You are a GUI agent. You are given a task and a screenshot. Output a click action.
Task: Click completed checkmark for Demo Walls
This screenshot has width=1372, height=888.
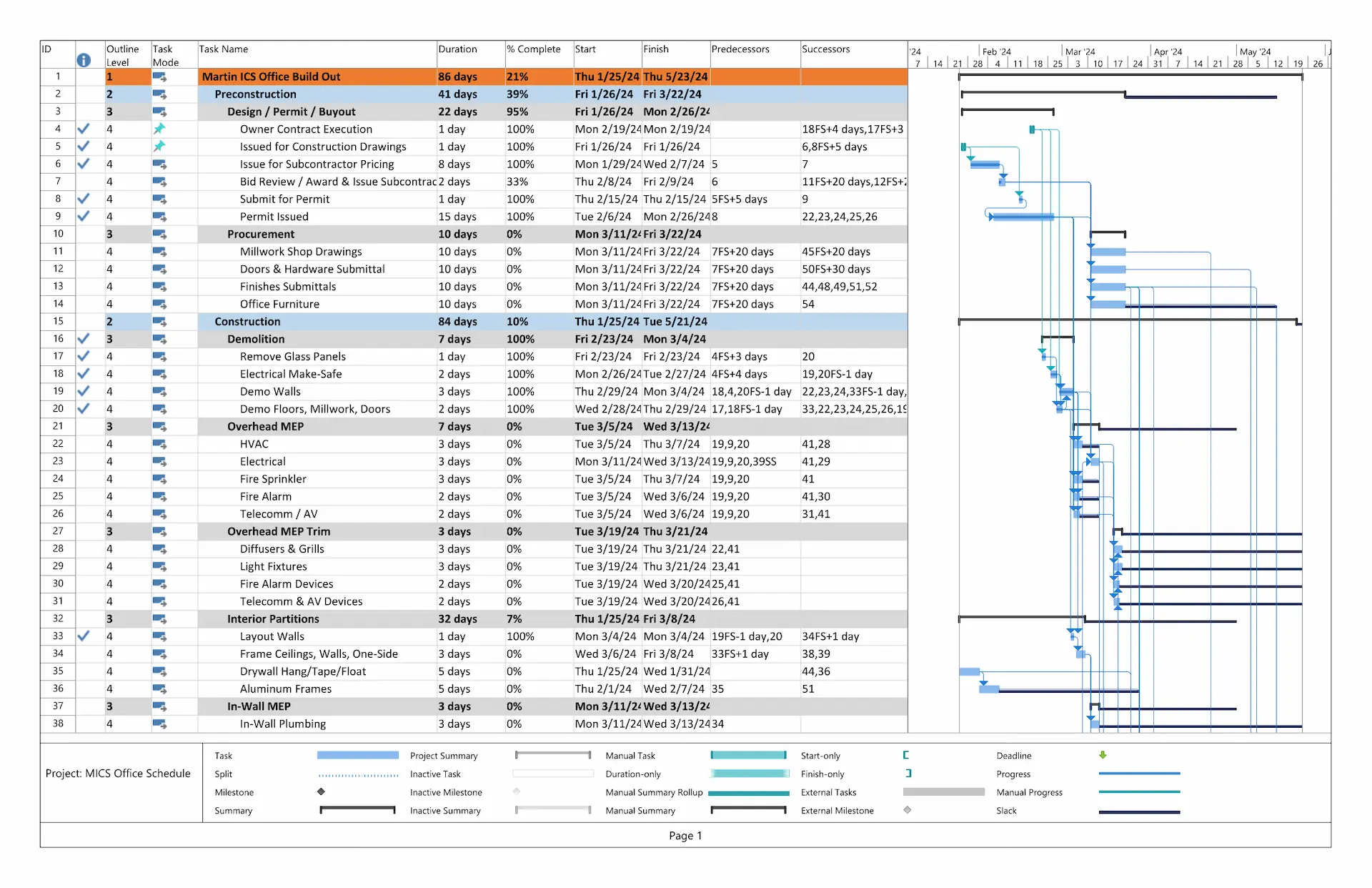coord(84,391)
